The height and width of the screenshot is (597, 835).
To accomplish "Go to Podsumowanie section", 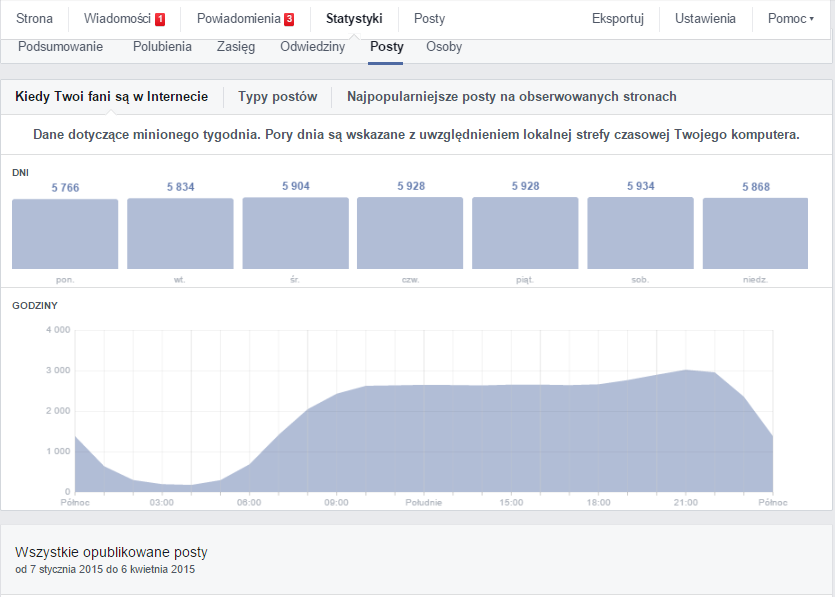I will pos(60,47).
